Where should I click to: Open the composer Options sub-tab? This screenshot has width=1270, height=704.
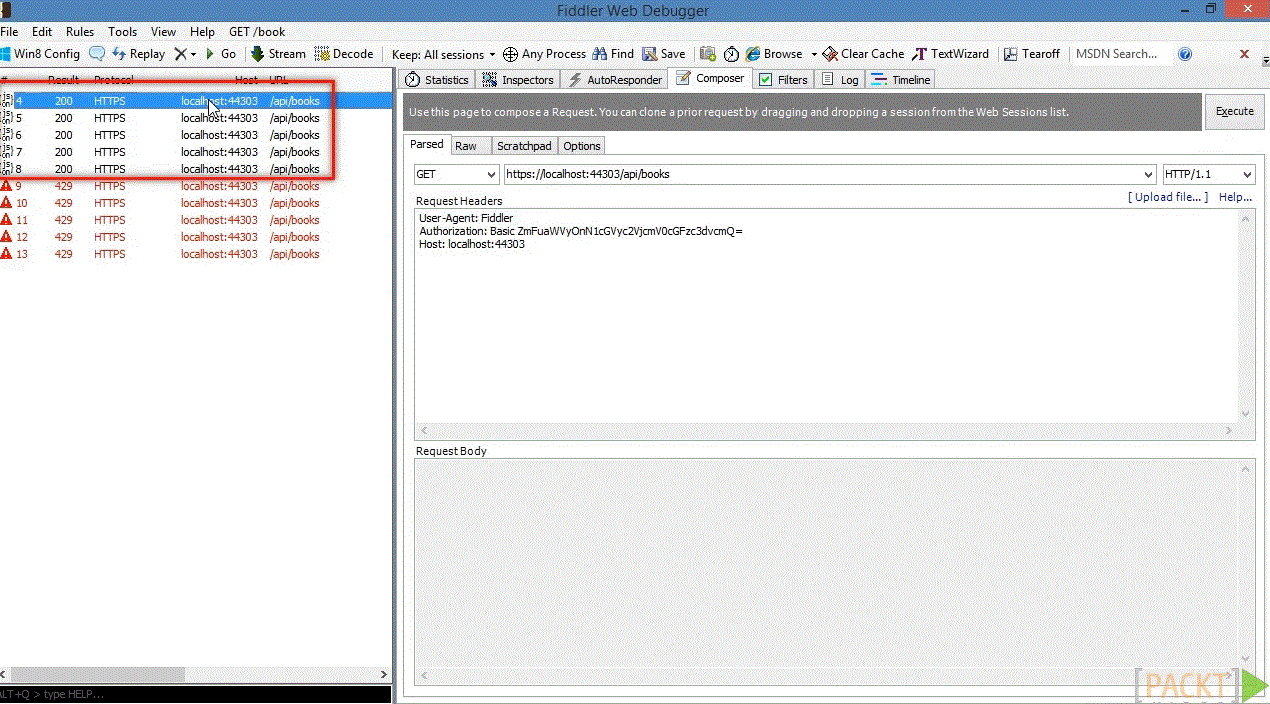click(582, 146)
